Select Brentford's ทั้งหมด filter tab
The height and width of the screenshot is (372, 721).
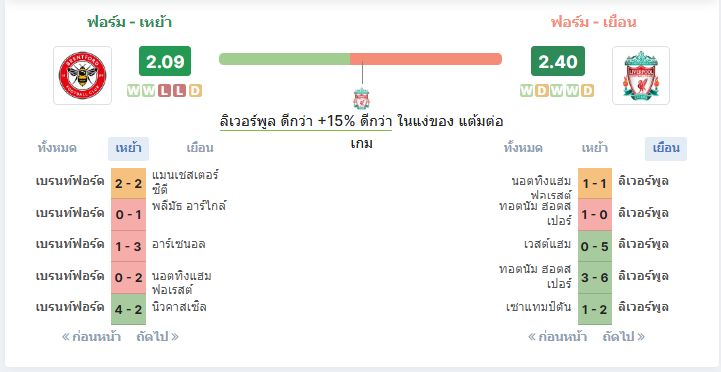(x=57, y=149)
